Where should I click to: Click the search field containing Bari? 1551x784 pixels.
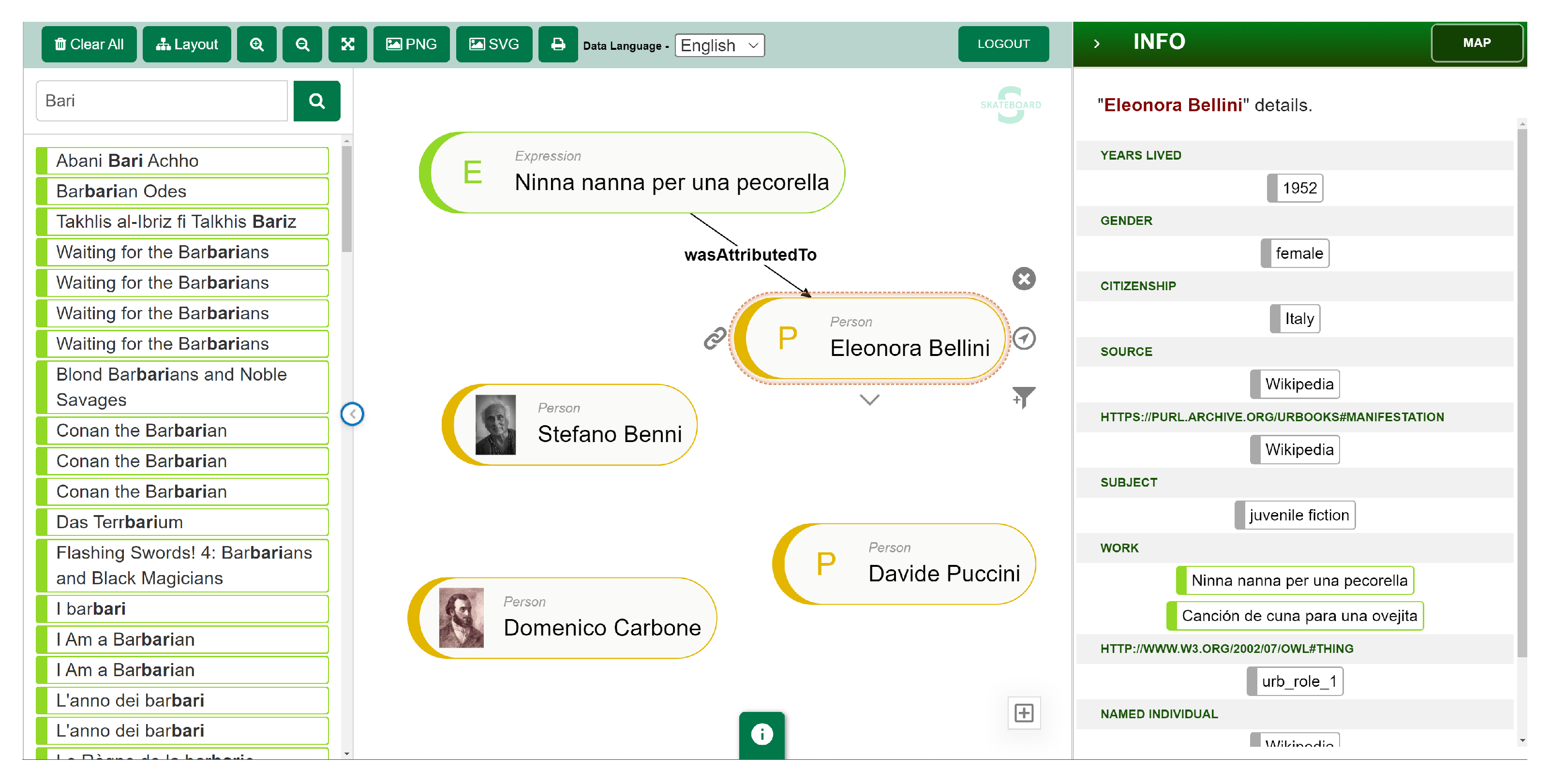click(x=162, y=101)
